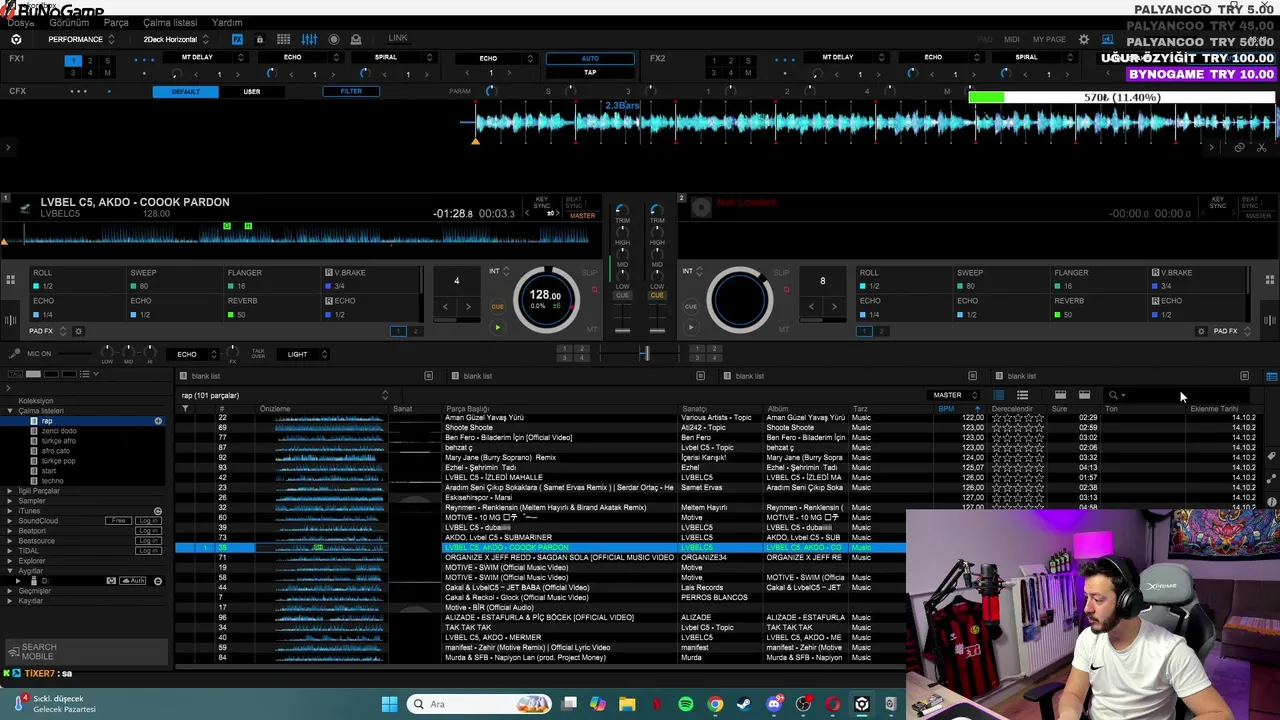Screen dimensions: 1280x720
Task: Adjust the CFX PARAM knob
Action: click(490, 91)
